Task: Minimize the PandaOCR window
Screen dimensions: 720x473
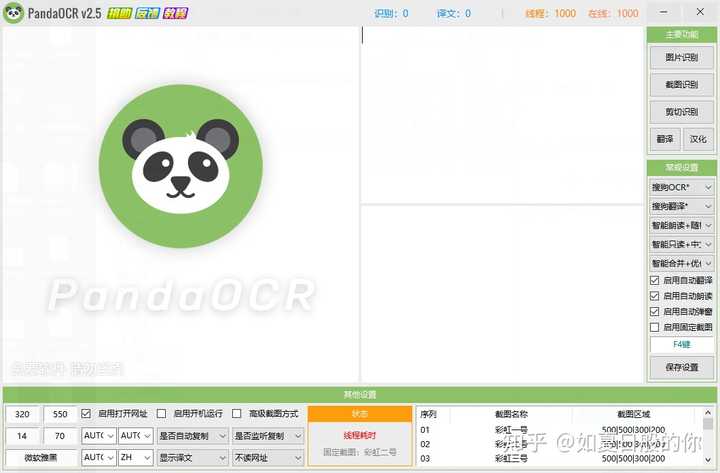Action: pos(664,12)
